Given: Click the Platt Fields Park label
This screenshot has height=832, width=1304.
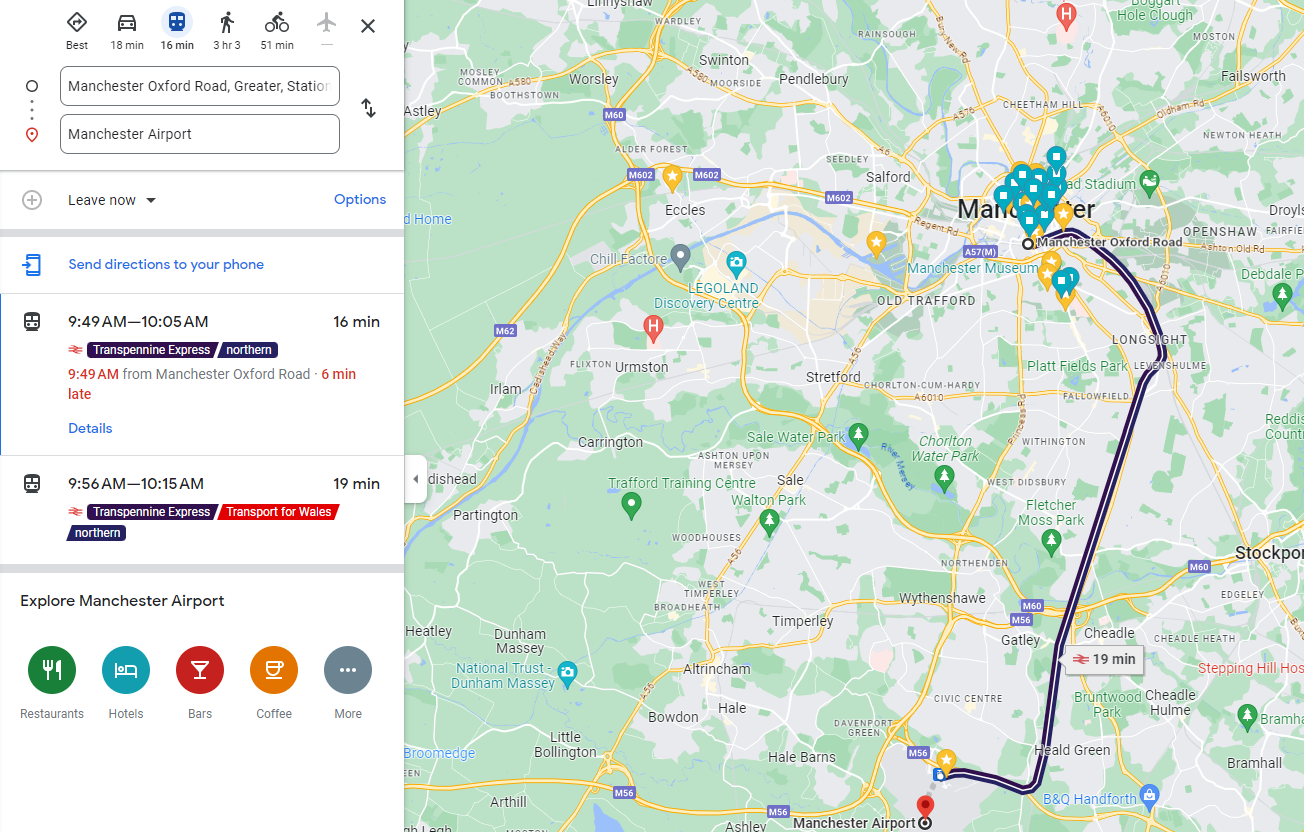Looking at the screenshot, I should (1077, 366).
